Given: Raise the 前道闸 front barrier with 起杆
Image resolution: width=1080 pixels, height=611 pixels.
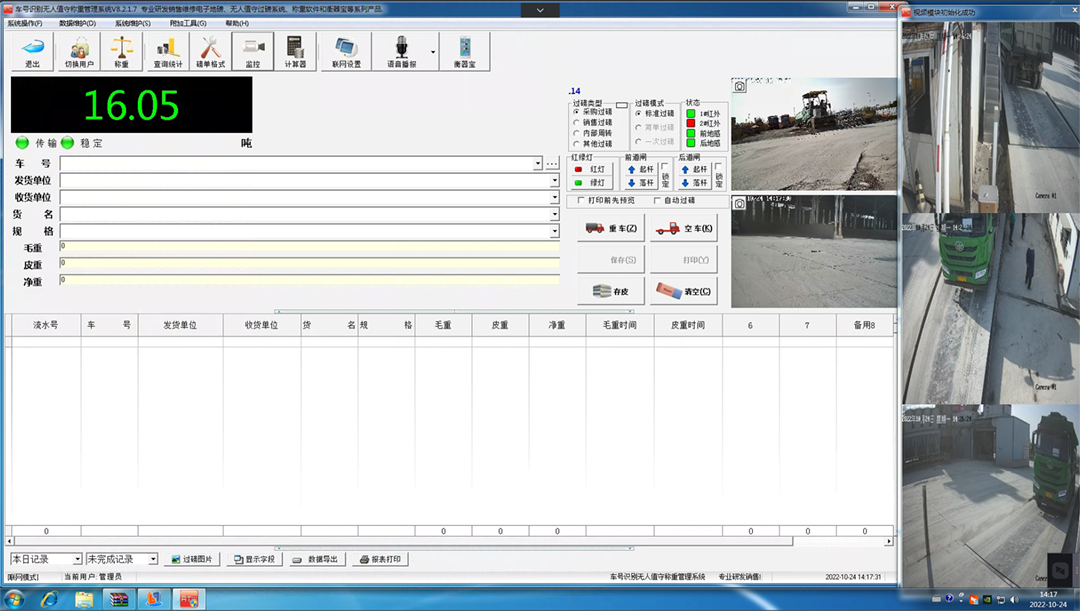Looking at the screenshot, I should coord(641,169).
